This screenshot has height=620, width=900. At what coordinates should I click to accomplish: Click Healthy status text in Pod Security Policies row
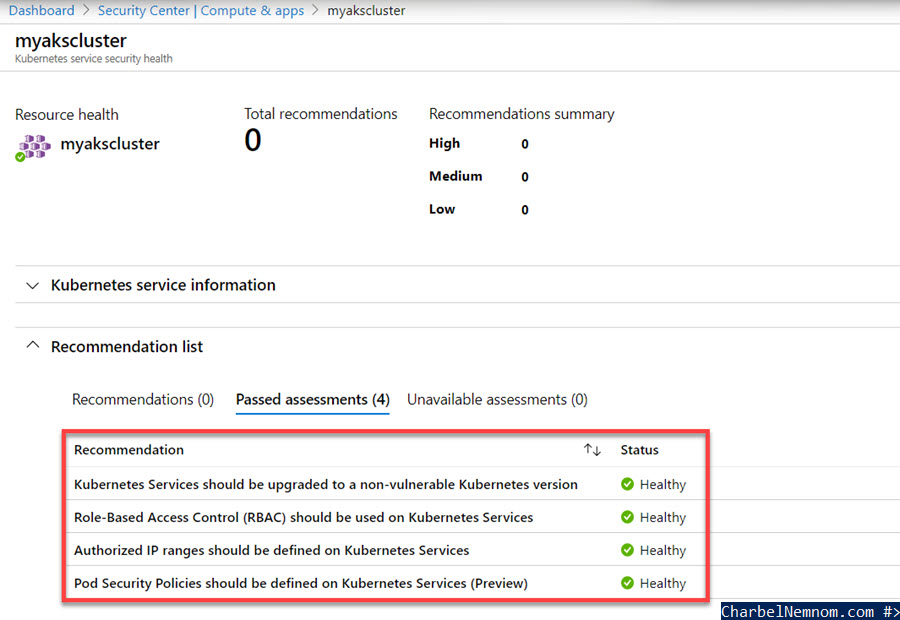point(663,583)
